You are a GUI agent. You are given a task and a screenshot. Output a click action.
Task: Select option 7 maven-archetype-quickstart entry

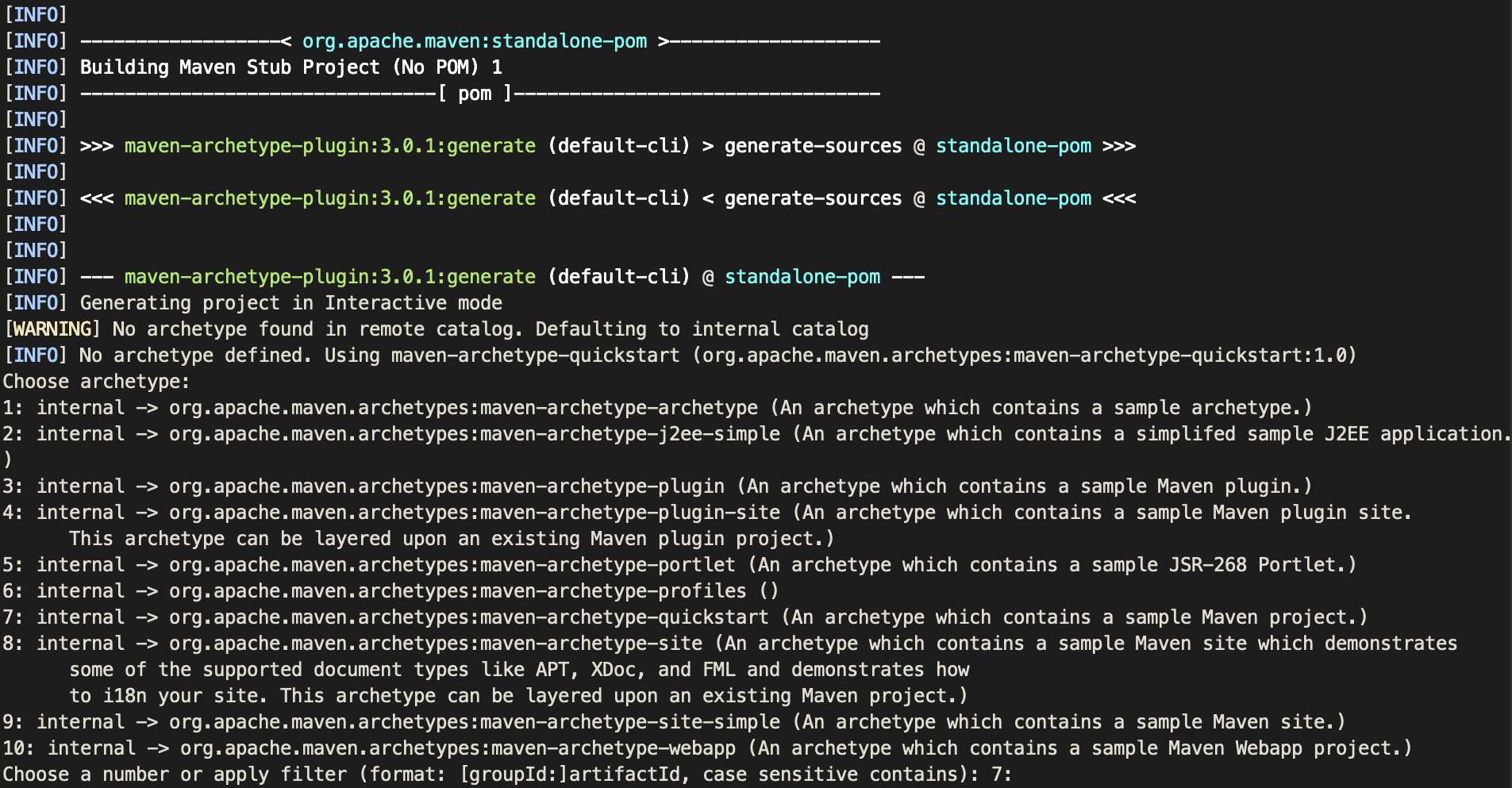[468, 617]
